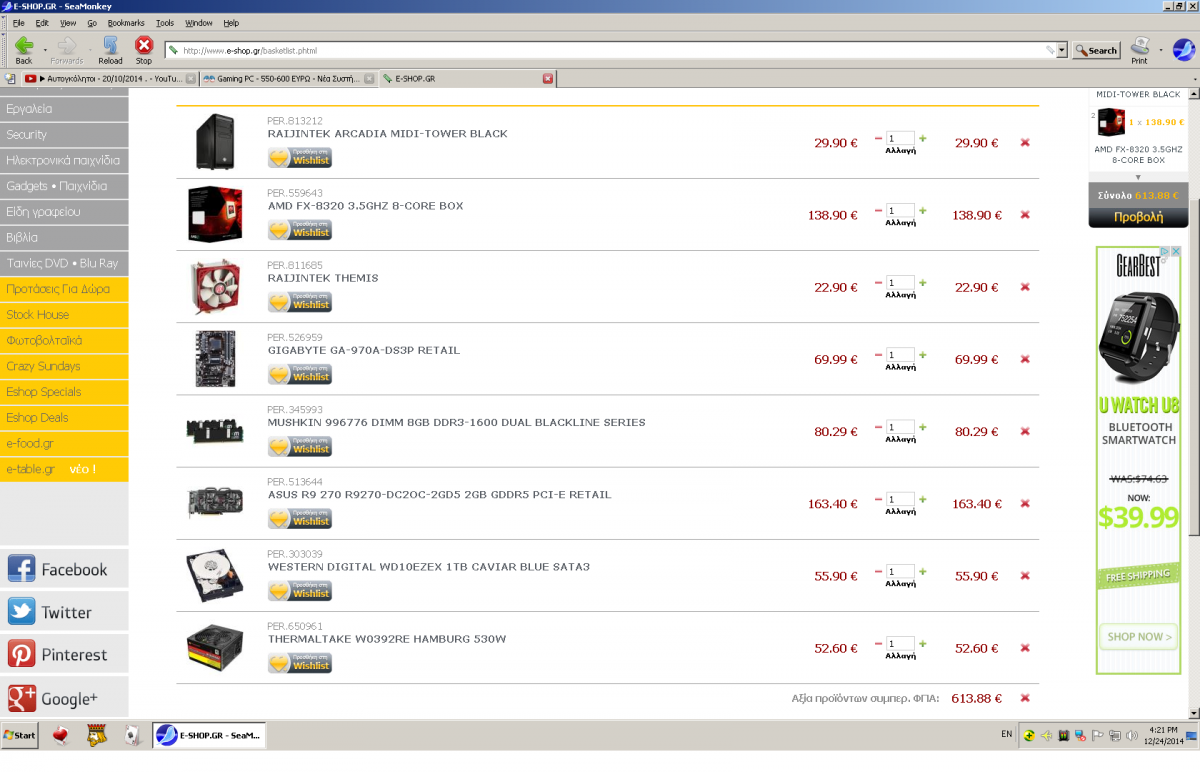1200x772 pixels.
Task: Click E-SHOP.GR SeaMonkey taskbar button
Action: (209, 735)
